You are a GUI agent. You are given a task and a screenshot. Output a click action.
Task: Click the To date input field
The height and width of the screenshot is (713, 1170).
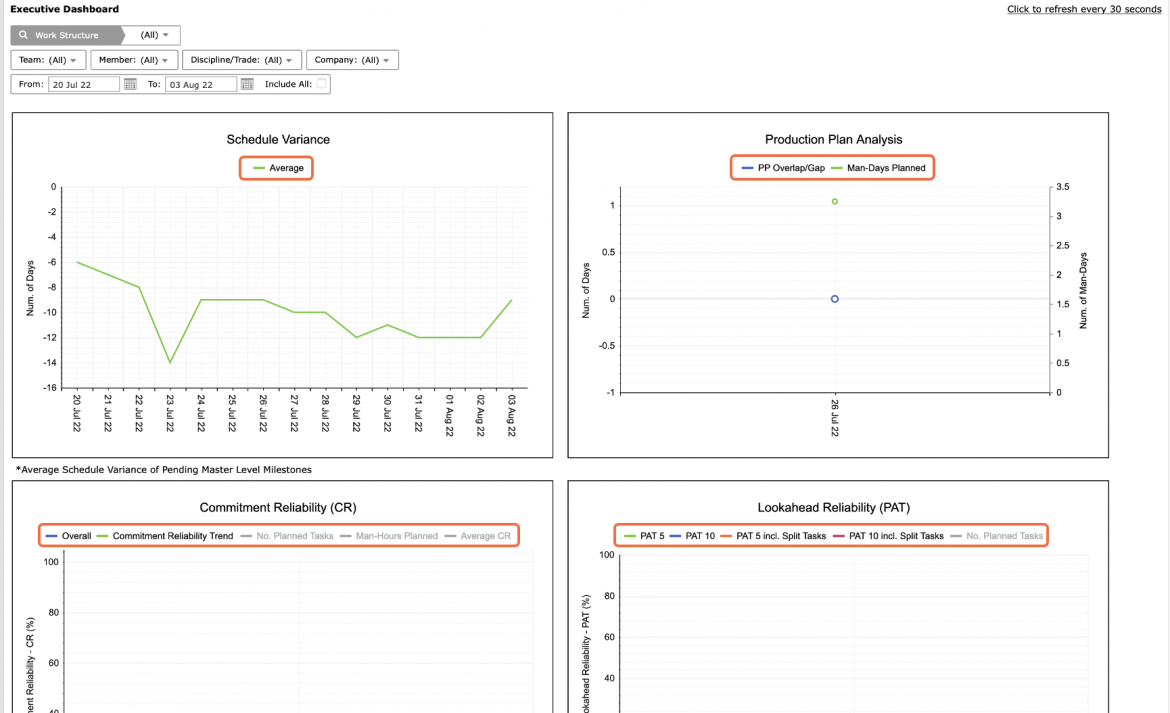[201, 84]
